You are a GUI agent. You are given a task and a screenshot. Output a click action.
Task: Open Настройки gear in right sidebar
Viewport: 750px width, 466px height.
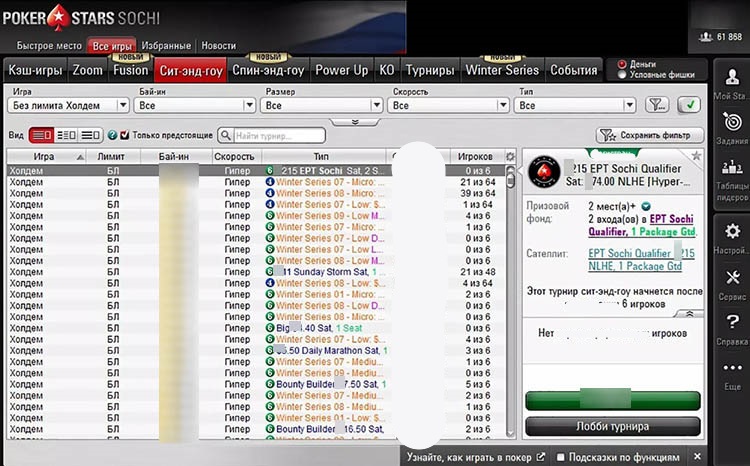tap(732, 232)
